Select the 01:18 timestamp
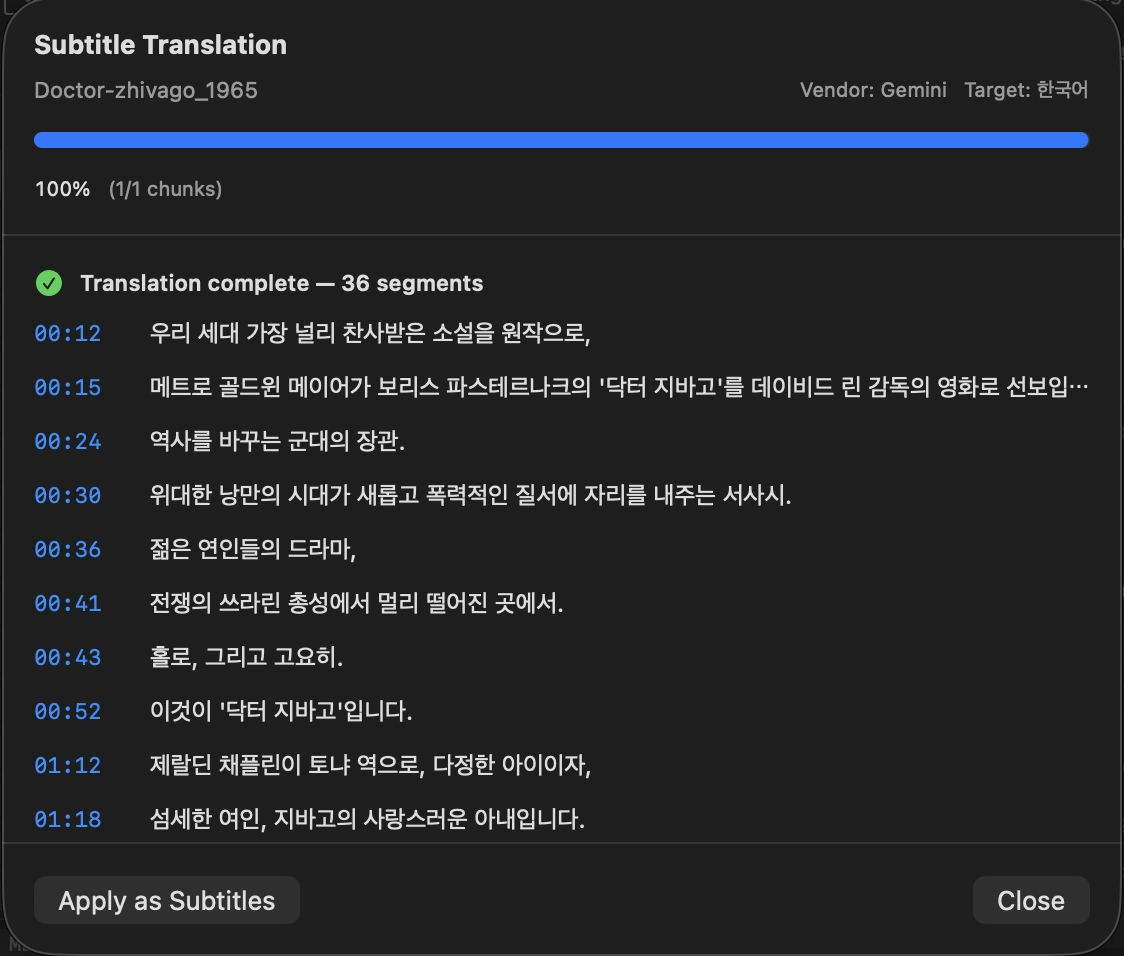The width and height of the screenshot is (1124, 956). (x=68, y=820)
